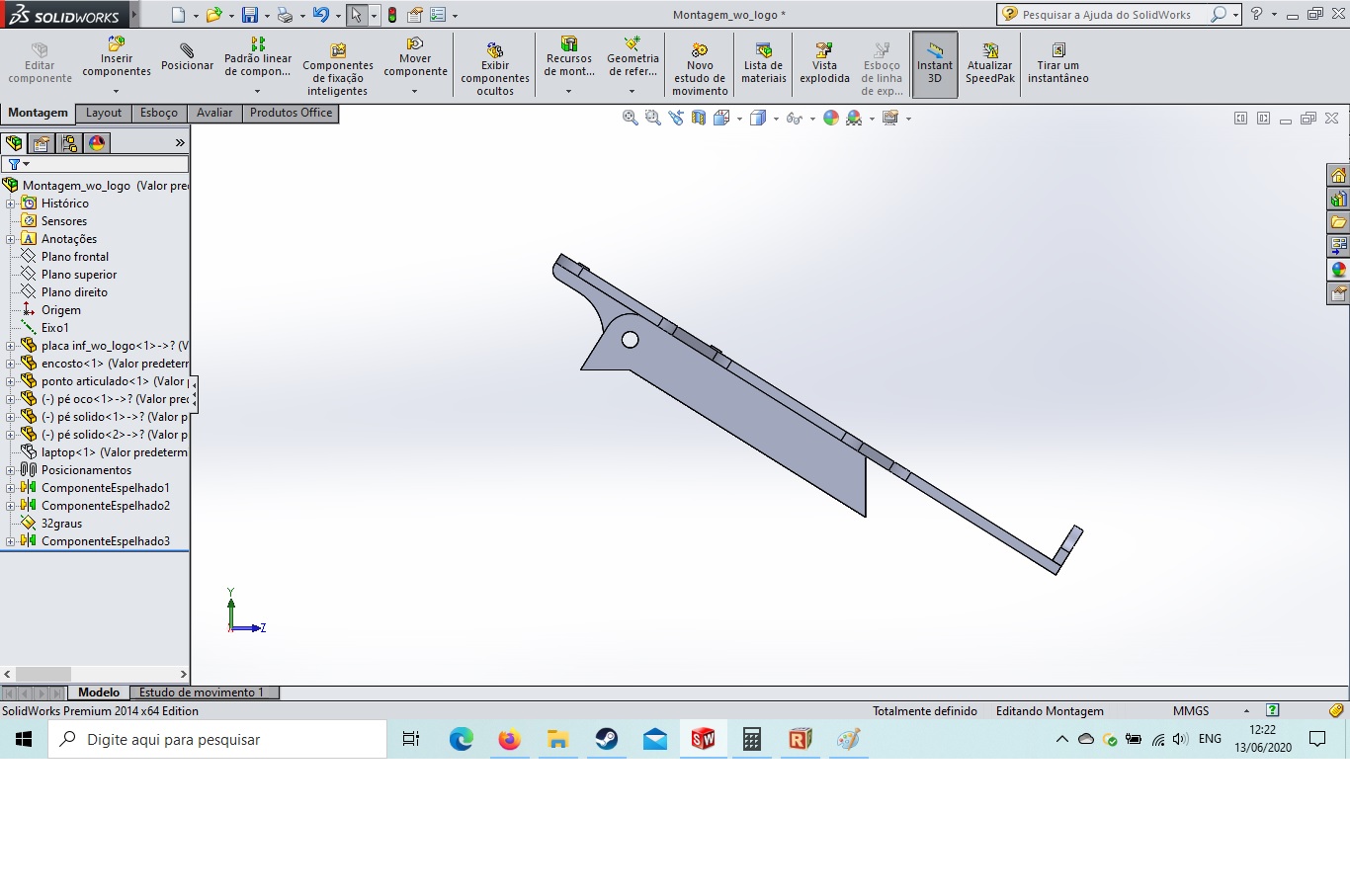
Task: Switch to Produtos Office tab
Action: (x=291, y=113)
